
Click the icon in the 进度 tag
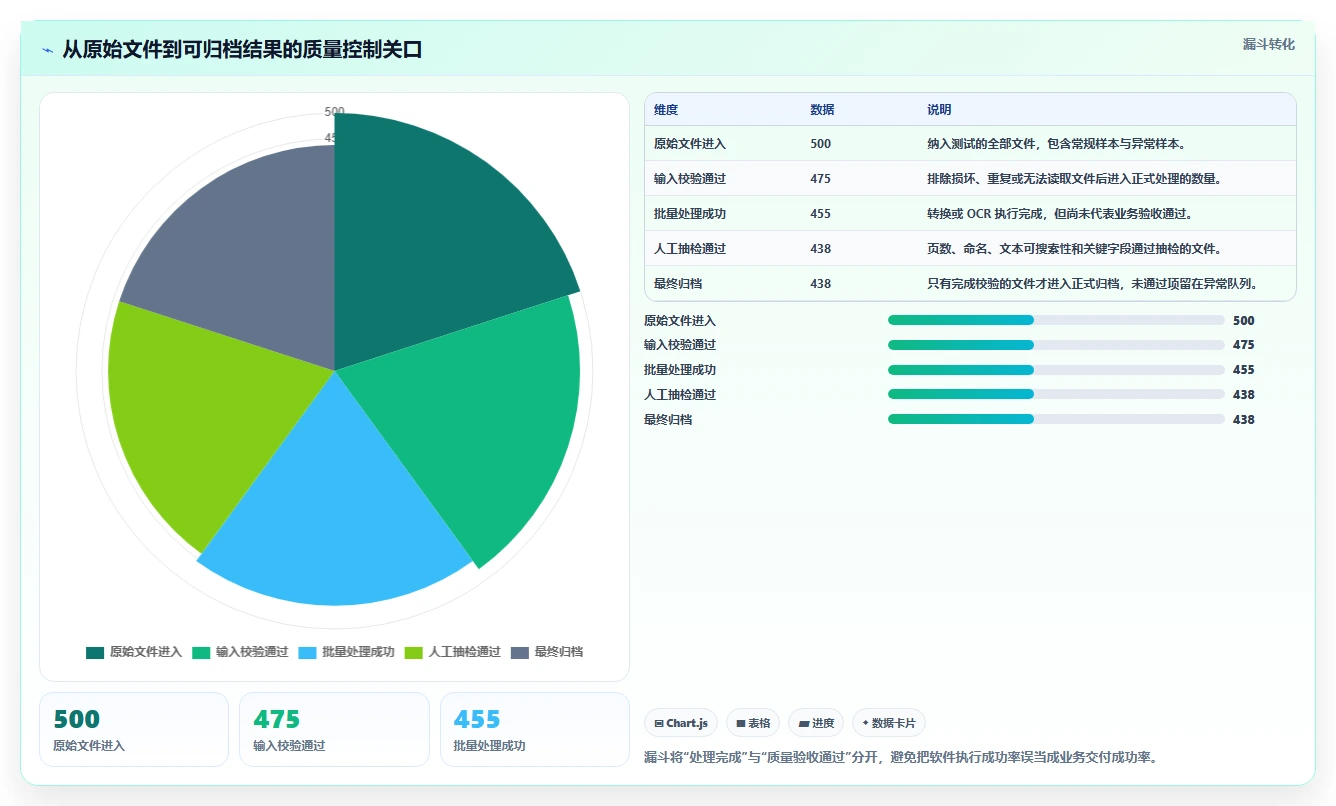tap(804, 723)
